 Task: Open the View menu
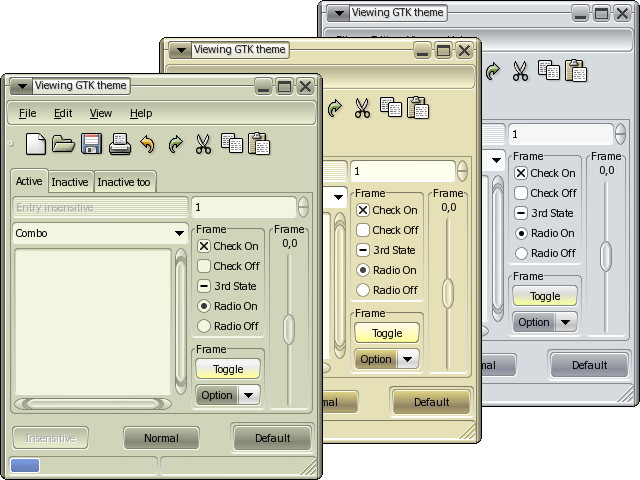[x=100, y=113]
